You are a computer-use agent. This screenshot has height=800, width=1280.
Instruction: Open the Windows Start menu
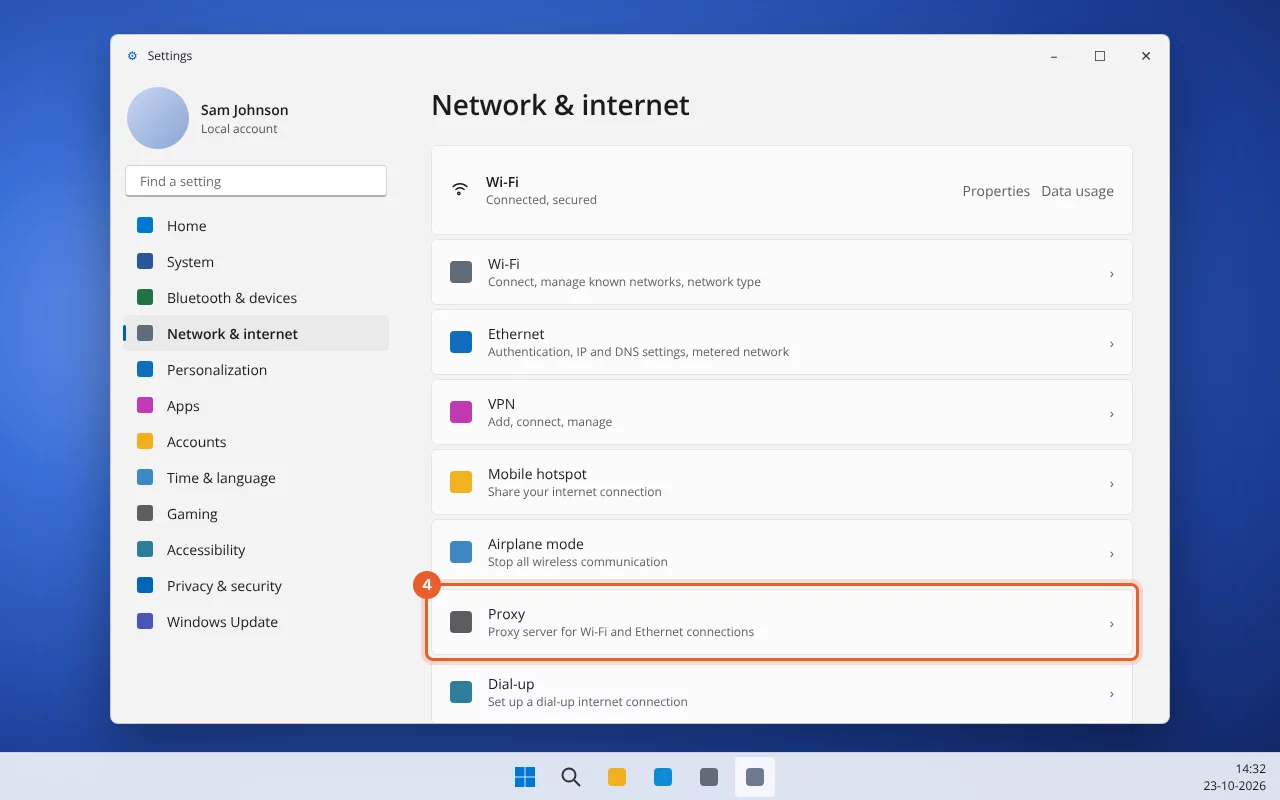click(x=525, y=777)
